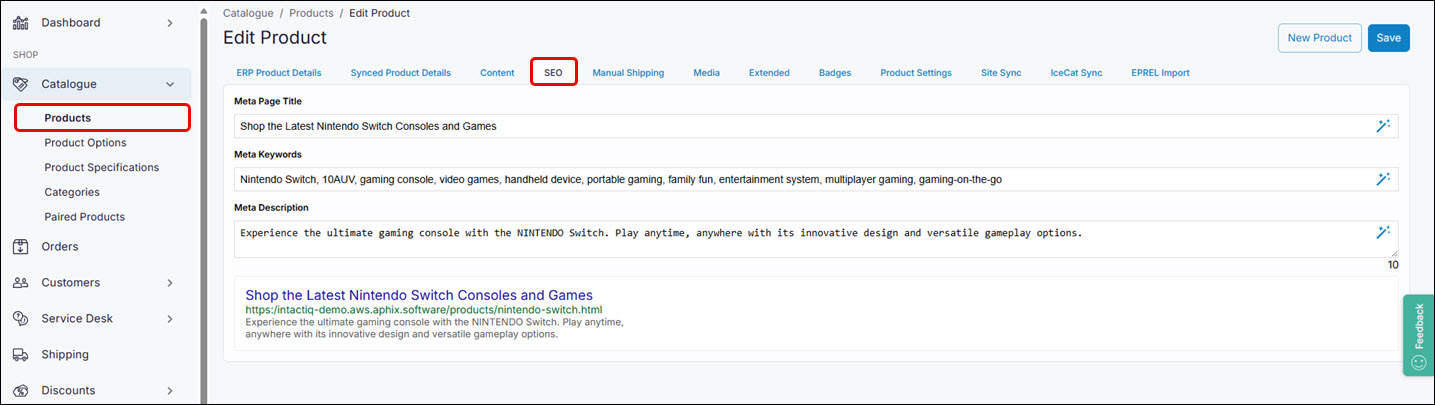Click the blue search preview title
This screenshot has width=1435, height=405.
pos(419,295)
